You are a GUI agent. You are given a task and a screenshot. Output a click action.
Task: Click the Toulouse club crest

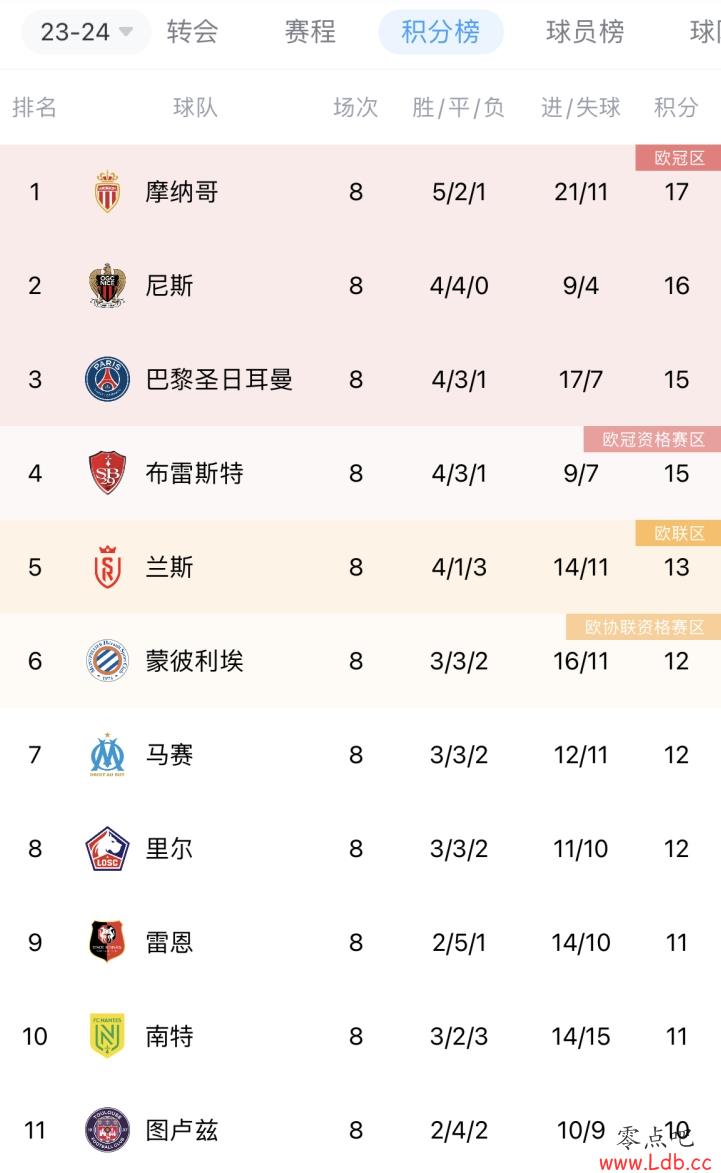tap(106, 1131)
